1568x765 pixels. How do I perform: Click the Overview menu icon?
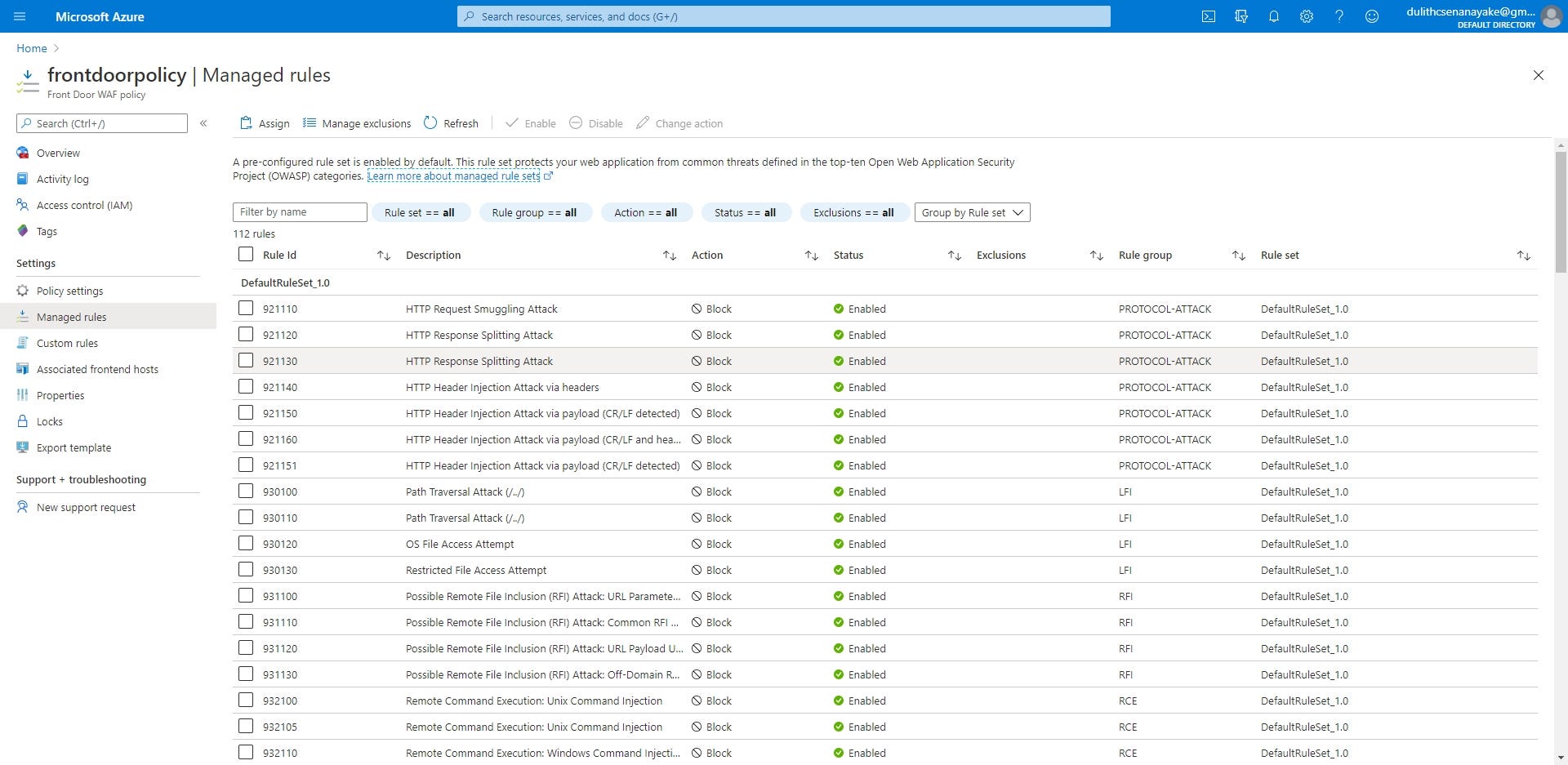point(23,153)
